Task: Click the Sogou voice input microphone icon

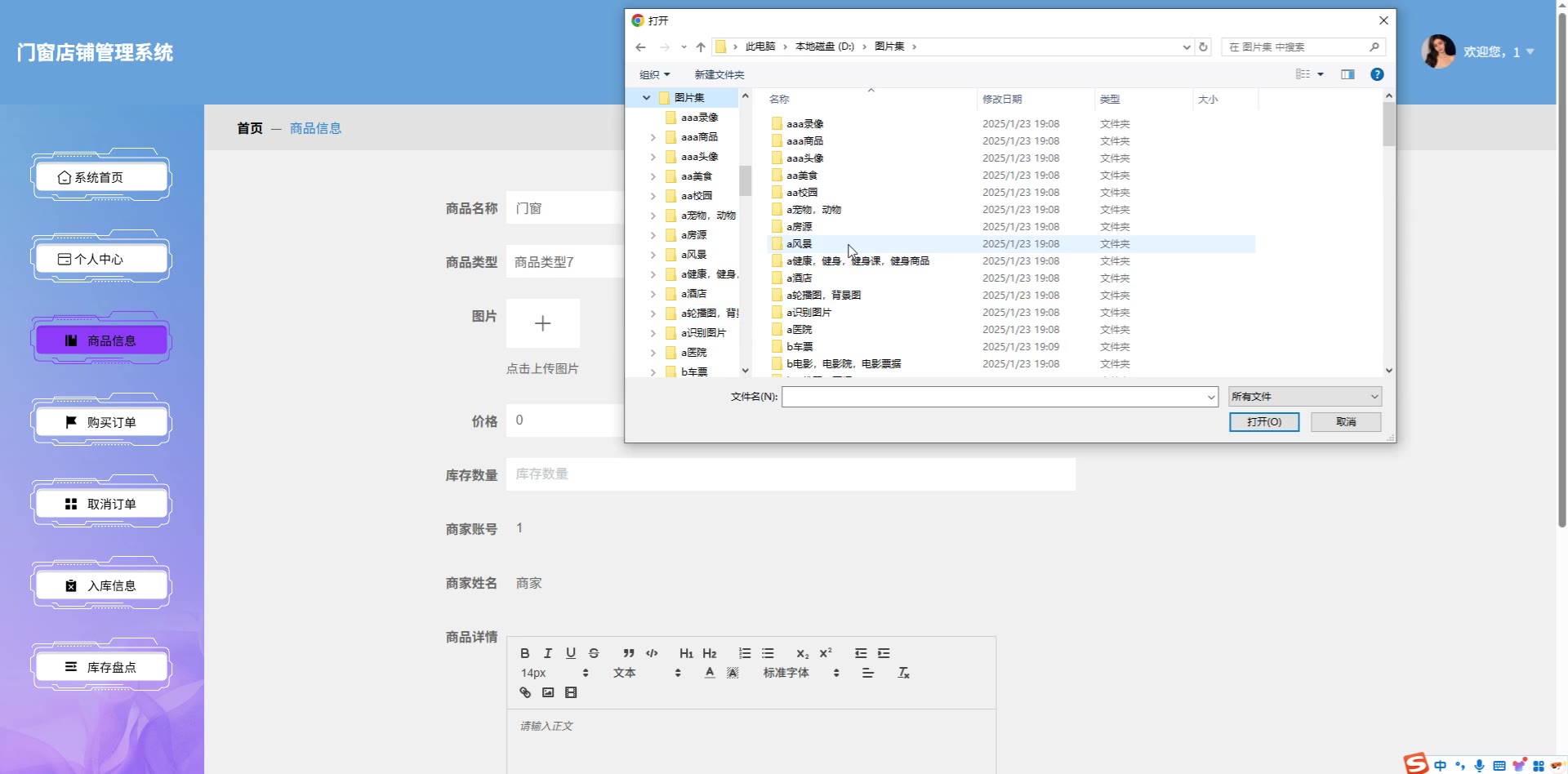Action: coord(1479,766)
